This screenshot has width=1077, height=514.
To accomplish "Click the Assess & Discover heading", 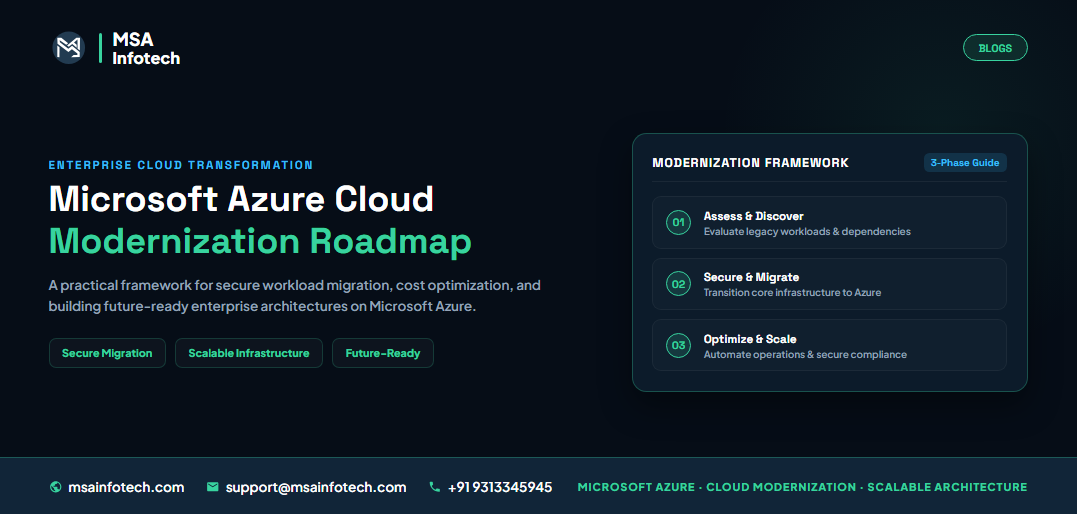I will pyautogui.click(x=753, y=216).
